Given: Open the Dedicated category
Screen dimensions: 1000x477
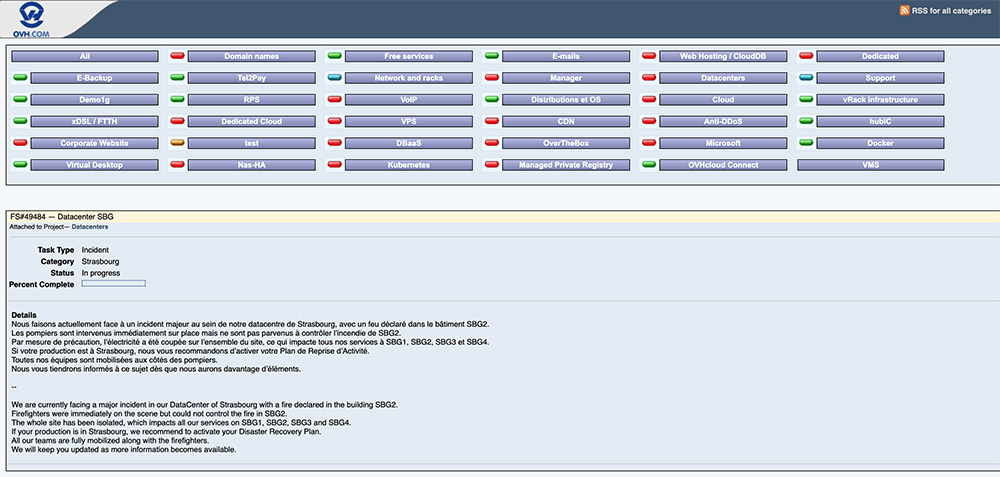Looking at the screenshot, I should [880, 56].
